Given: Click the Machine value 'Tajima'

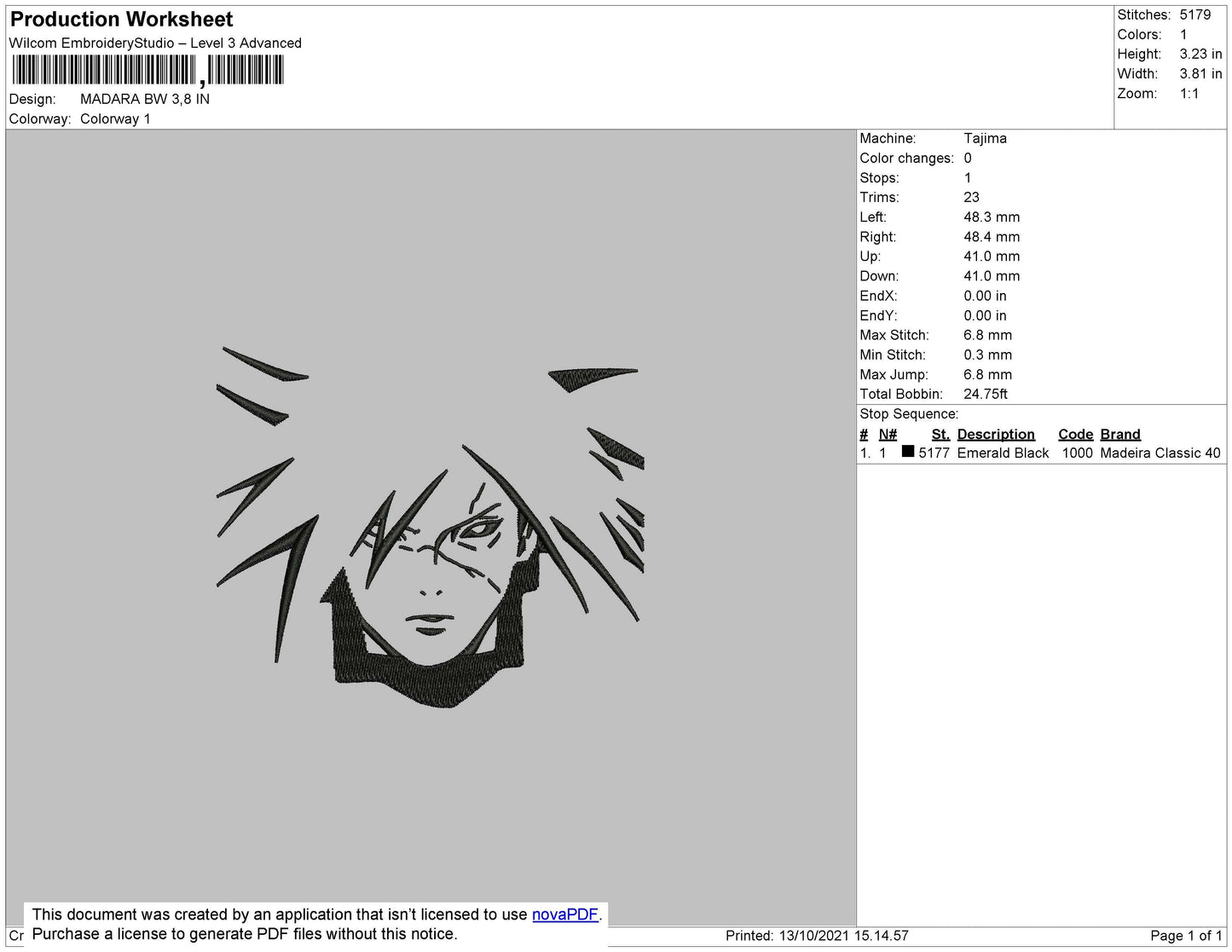Looking at the screenshot, I should tap(985, 138).
